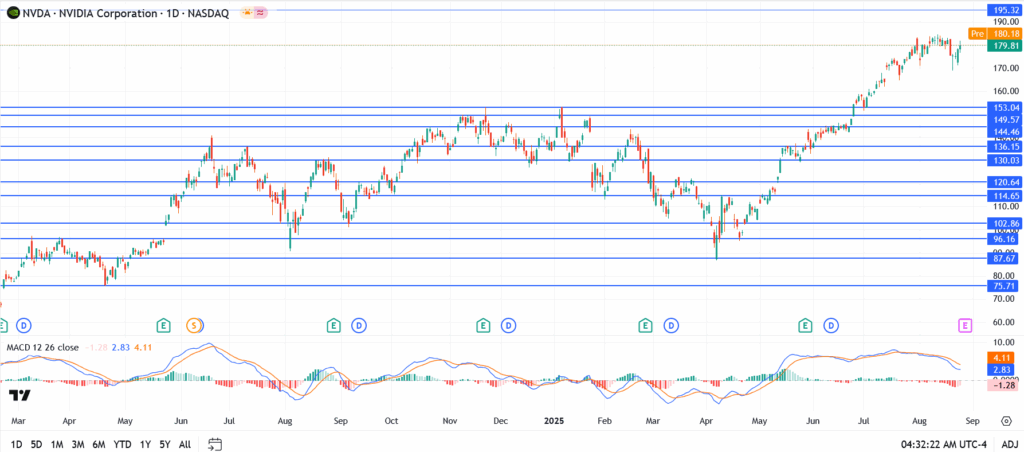Set range to 6M
Viewport: 1024px width, 452px height.
98,443
